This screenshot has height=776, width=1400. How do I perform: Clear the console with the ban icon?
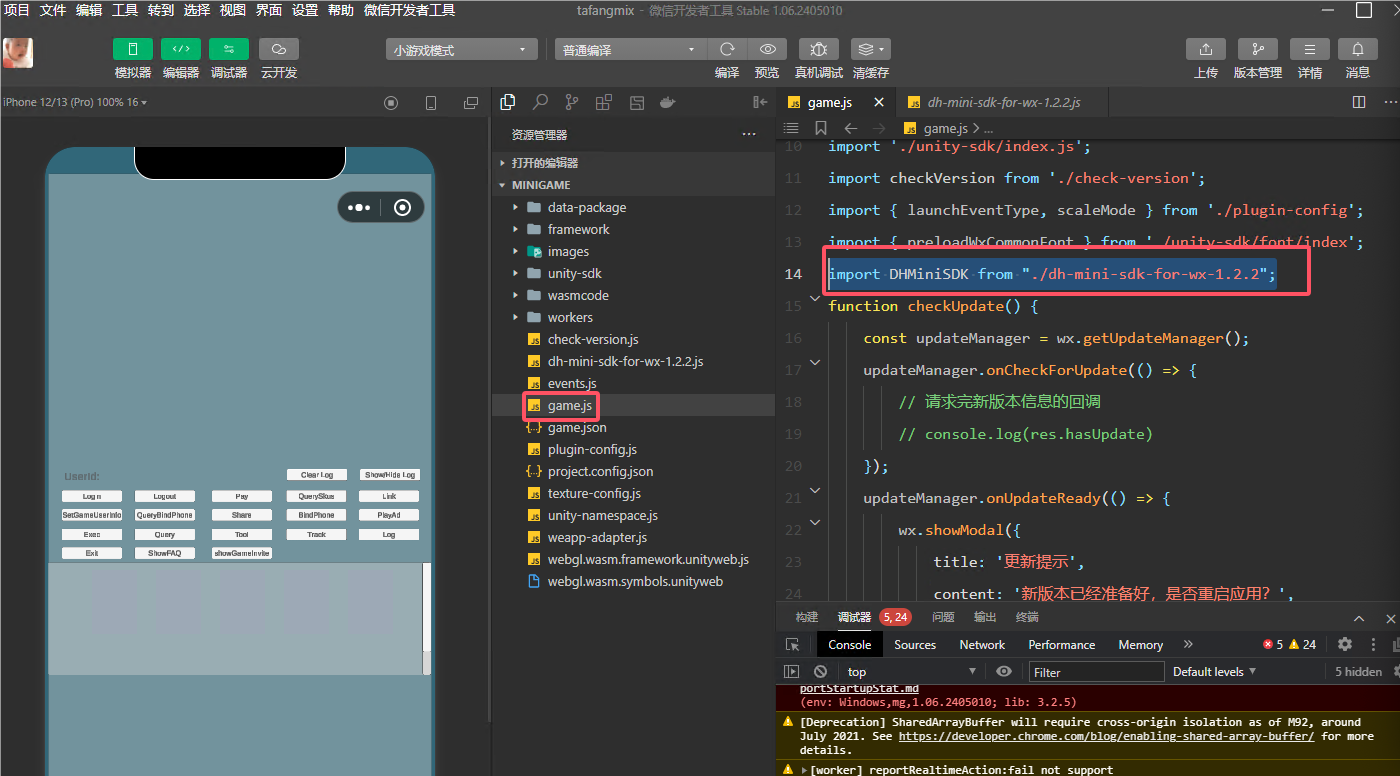(x=820, y=672)
